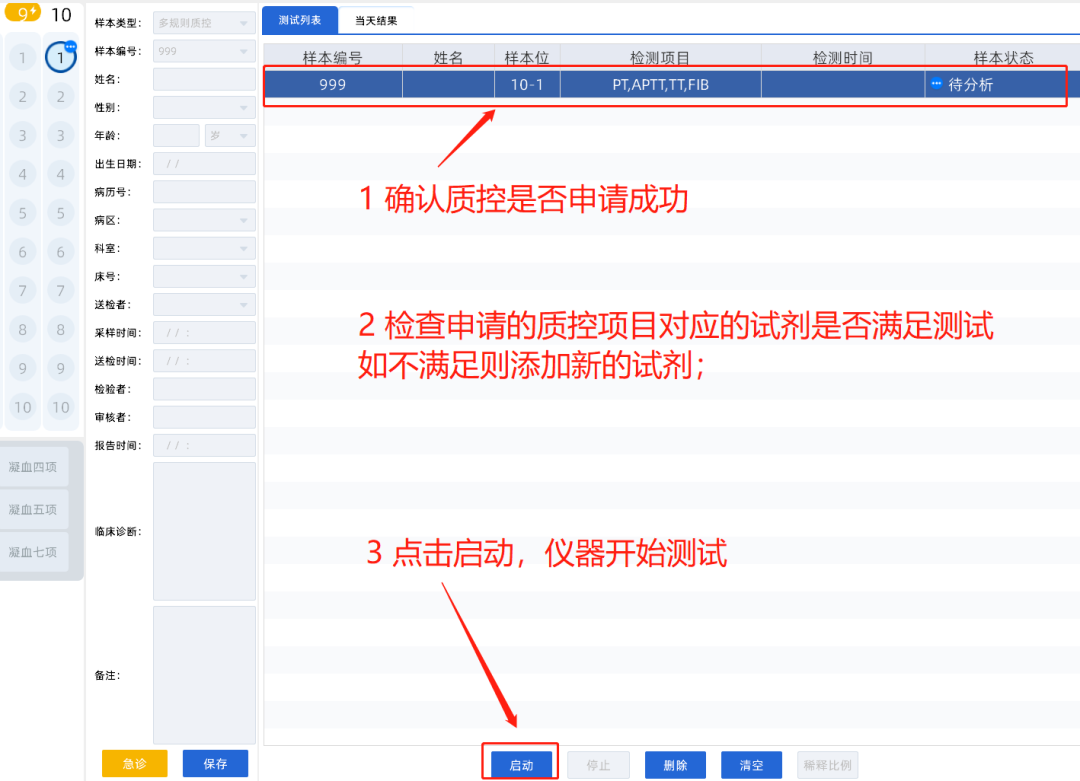Pick the 凝血五项 test panel

[x=34, y=510]
